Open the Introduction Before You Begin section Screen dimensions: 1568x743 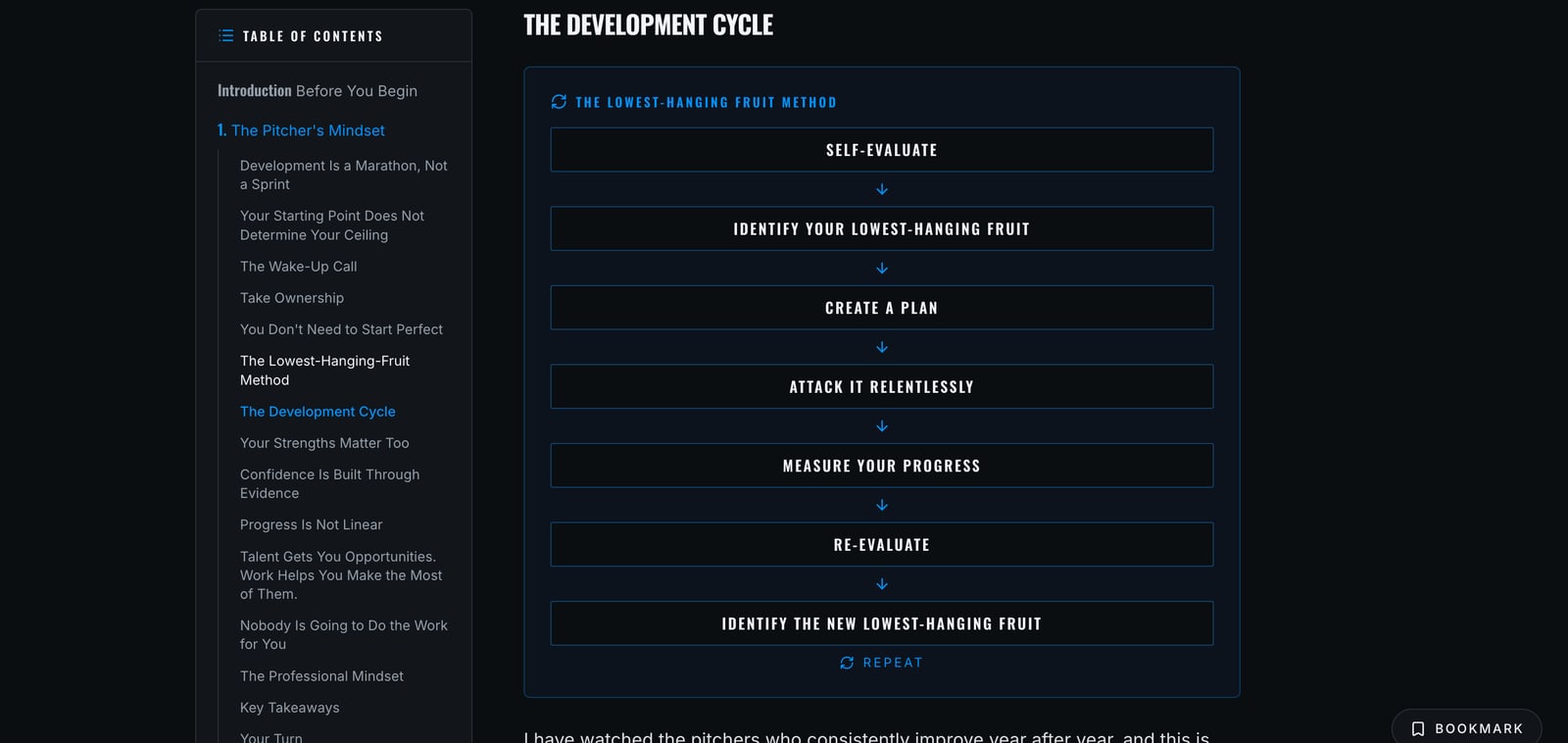(318, 91)
